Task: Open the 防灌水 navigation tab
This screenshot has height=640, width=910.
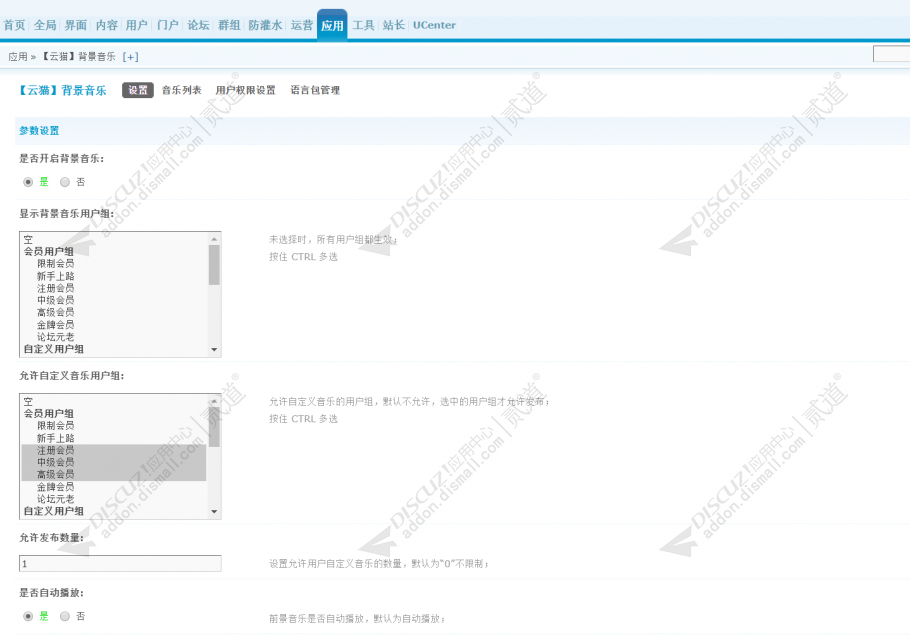Action: click(265, 25)
